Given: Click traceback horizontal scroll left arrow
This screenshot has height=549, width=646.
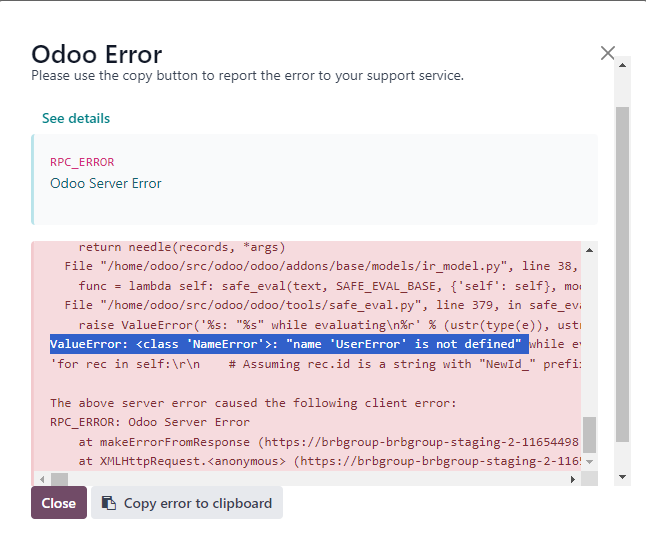Looking at the screenshot, I should click(42, 479).
